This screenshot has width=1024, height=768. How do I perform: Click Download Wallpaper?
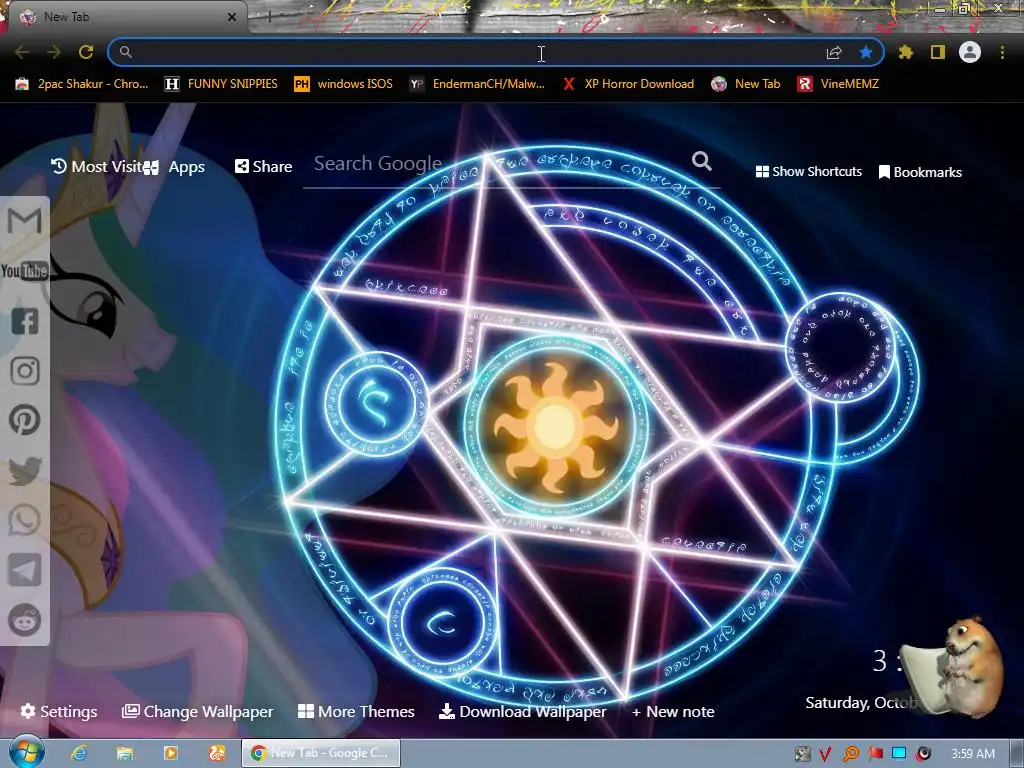522,711
